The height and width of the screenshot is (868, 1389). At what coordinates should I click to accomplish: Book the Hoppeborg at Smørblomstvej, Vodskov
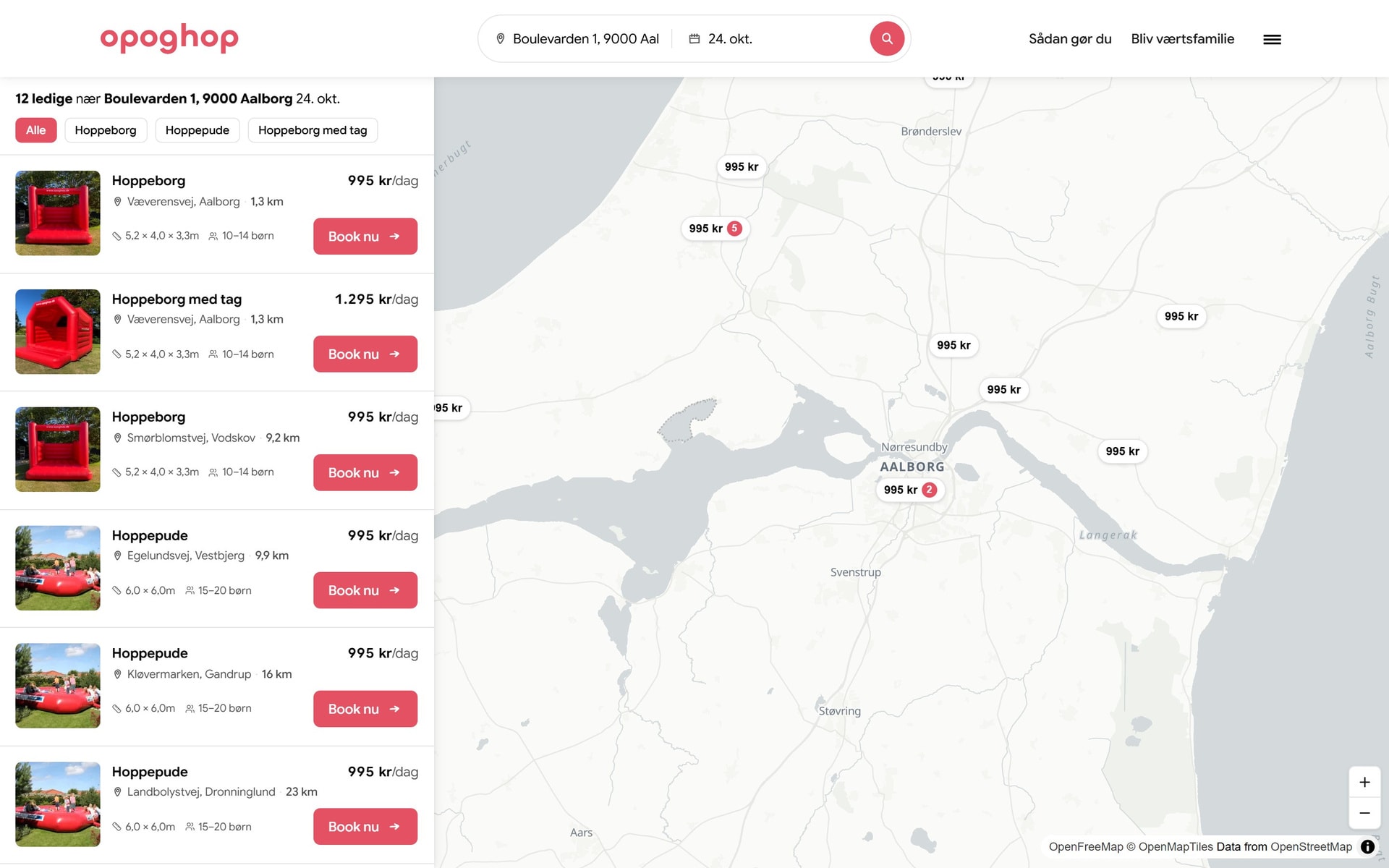tap(365, 472)
